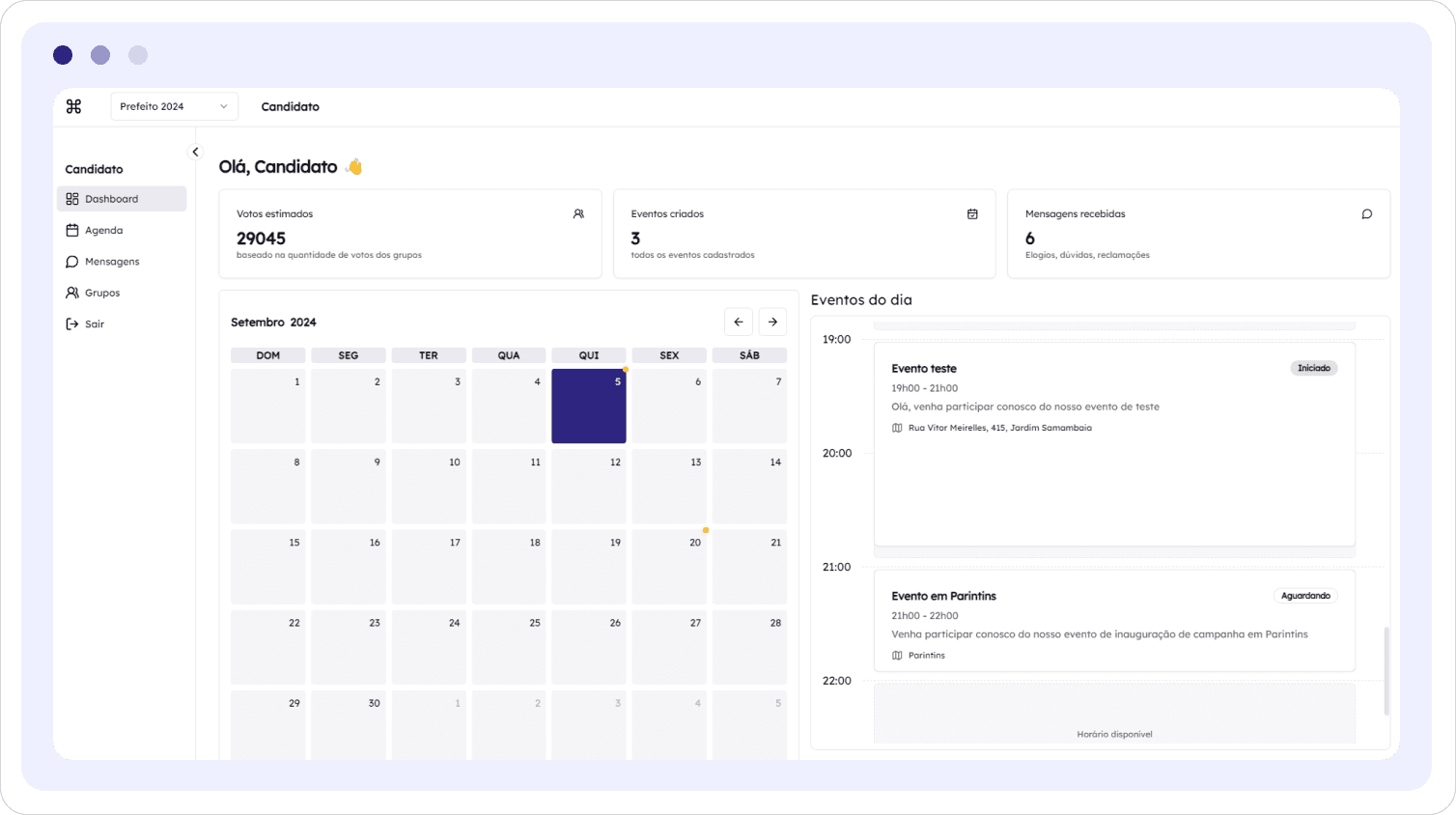This screenshot has height=815, width=1456.
Task: Click the Horário disponível slot at 22:00
Action: click(1114, 714)
